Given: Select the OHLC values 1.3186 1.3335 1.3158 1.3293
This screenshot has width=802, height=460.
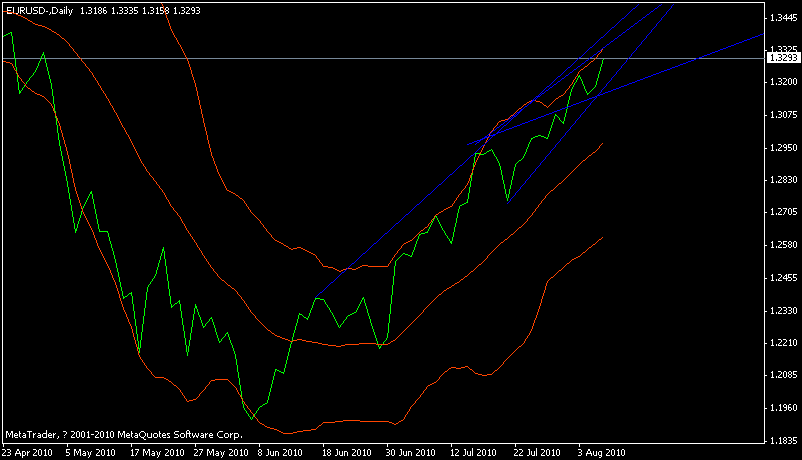Looking at the screenshot, I should tap(140, 10).
